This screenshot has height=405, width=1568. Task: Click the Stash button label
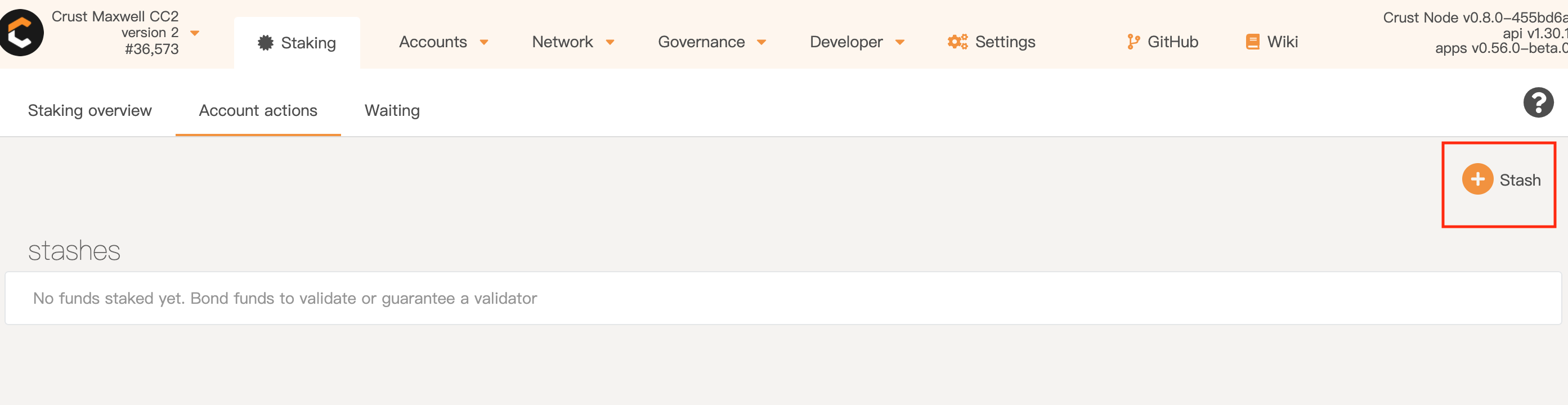[x=1519, y=181]
